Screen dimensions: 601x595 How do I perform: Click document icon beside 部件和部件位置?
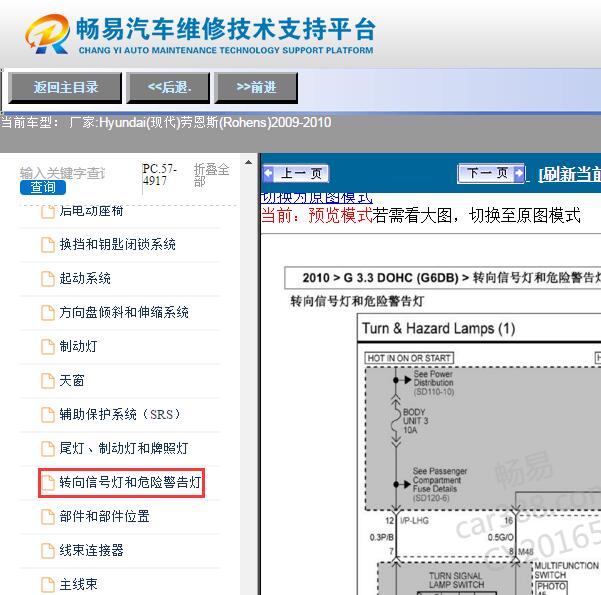(48, 516)
